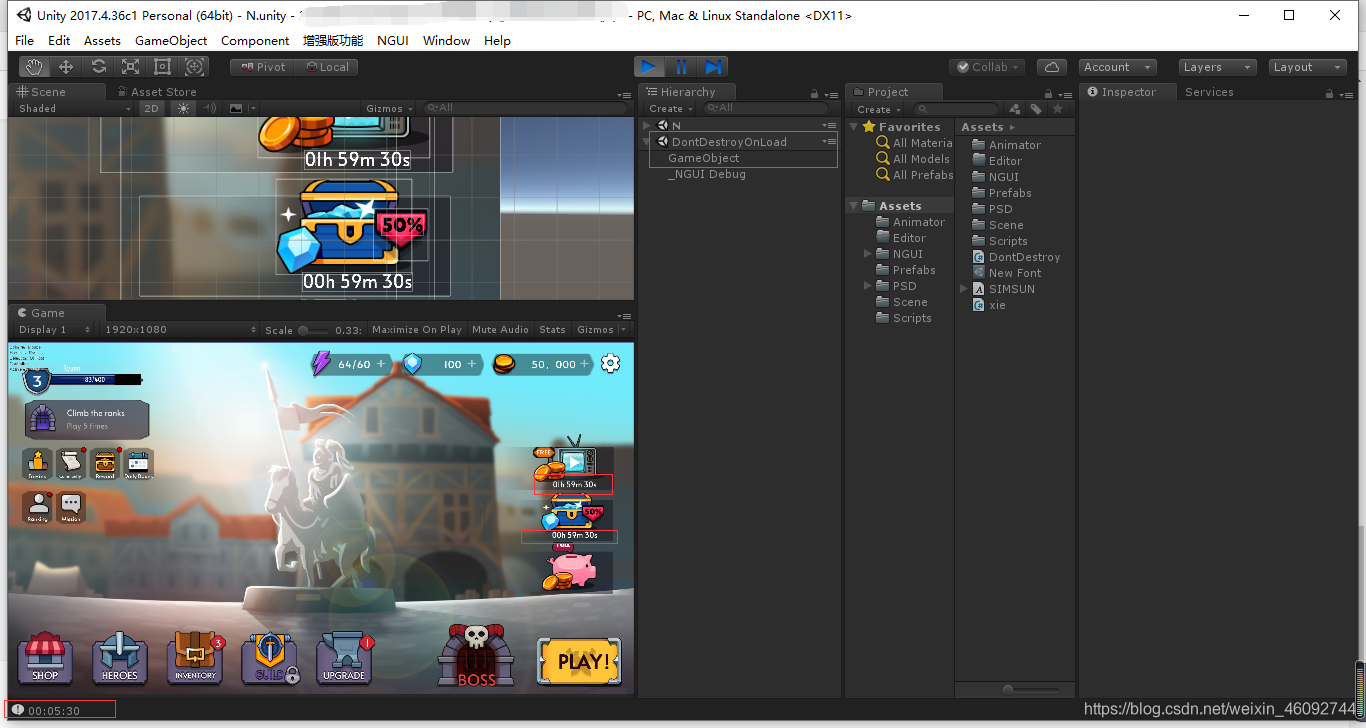Expand the NGUI folder in Assets tree
The width and height of the screenshot is (1366, 728).
pos(868,254)
